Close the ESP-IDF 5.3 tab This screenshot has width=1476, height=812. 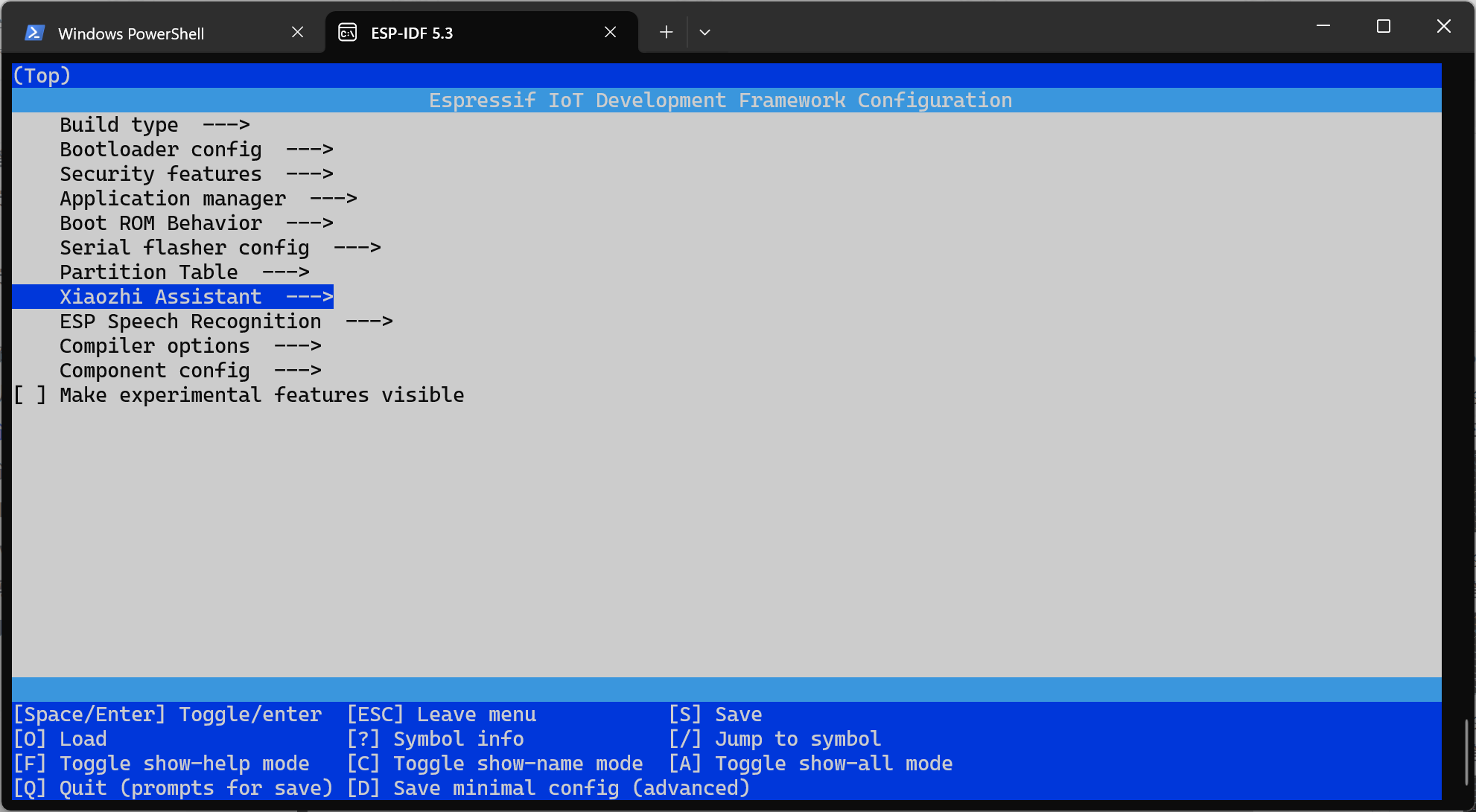coord(610,32)
